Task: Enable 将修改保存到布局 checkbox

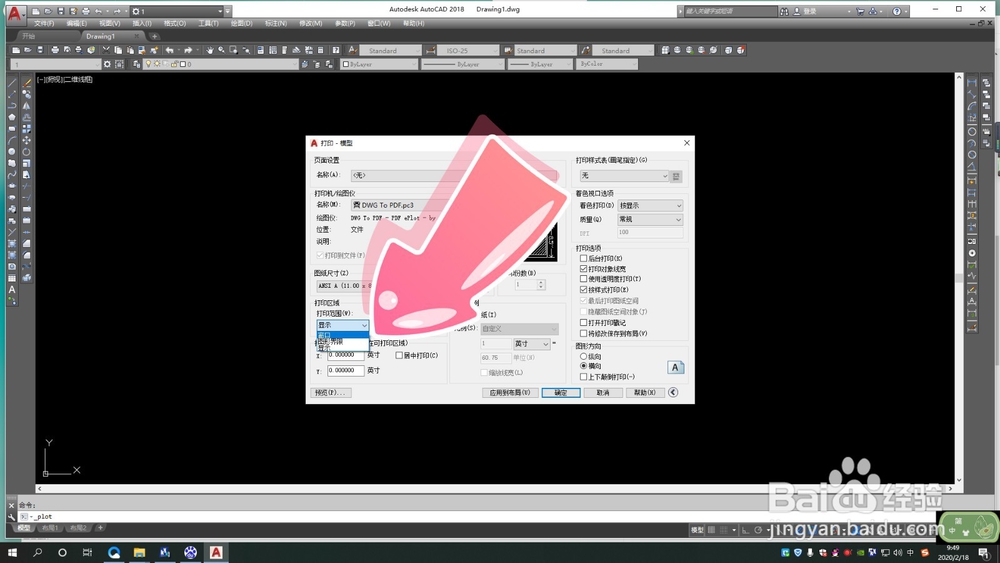Action: [x=584, y=333]
